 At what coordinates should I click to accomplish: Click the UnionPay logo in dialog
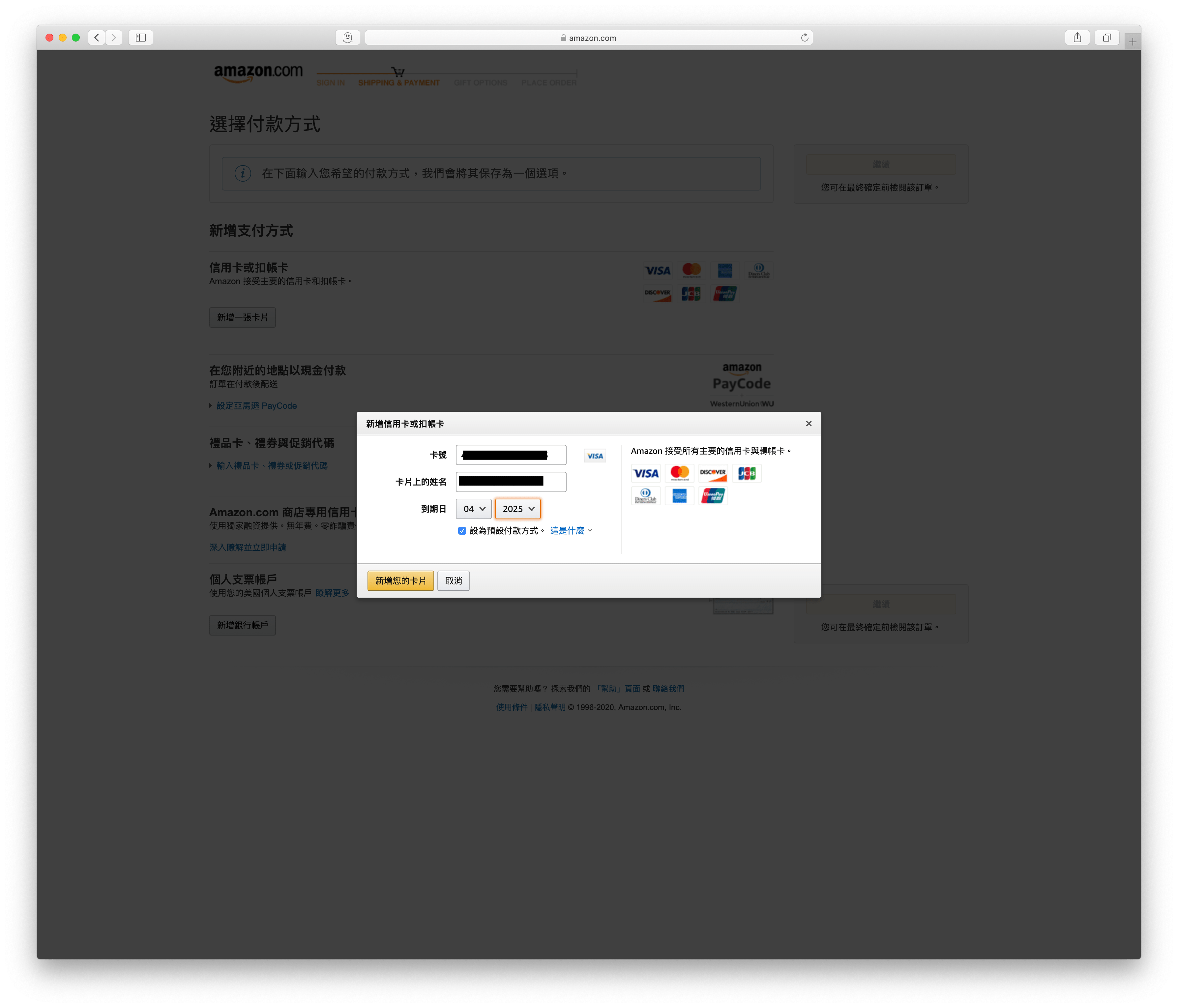coord(713,496)
